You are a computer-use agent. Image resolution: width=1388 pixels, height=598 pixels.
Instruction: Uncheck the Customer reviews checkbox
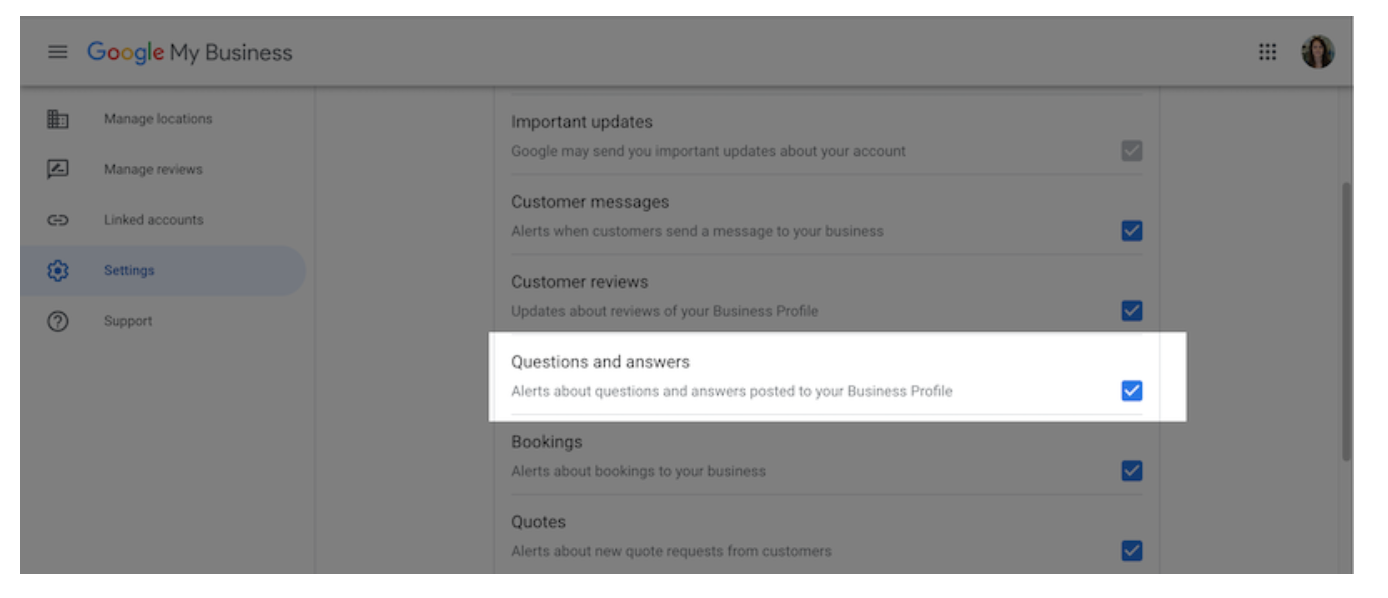pos(1131,311)
